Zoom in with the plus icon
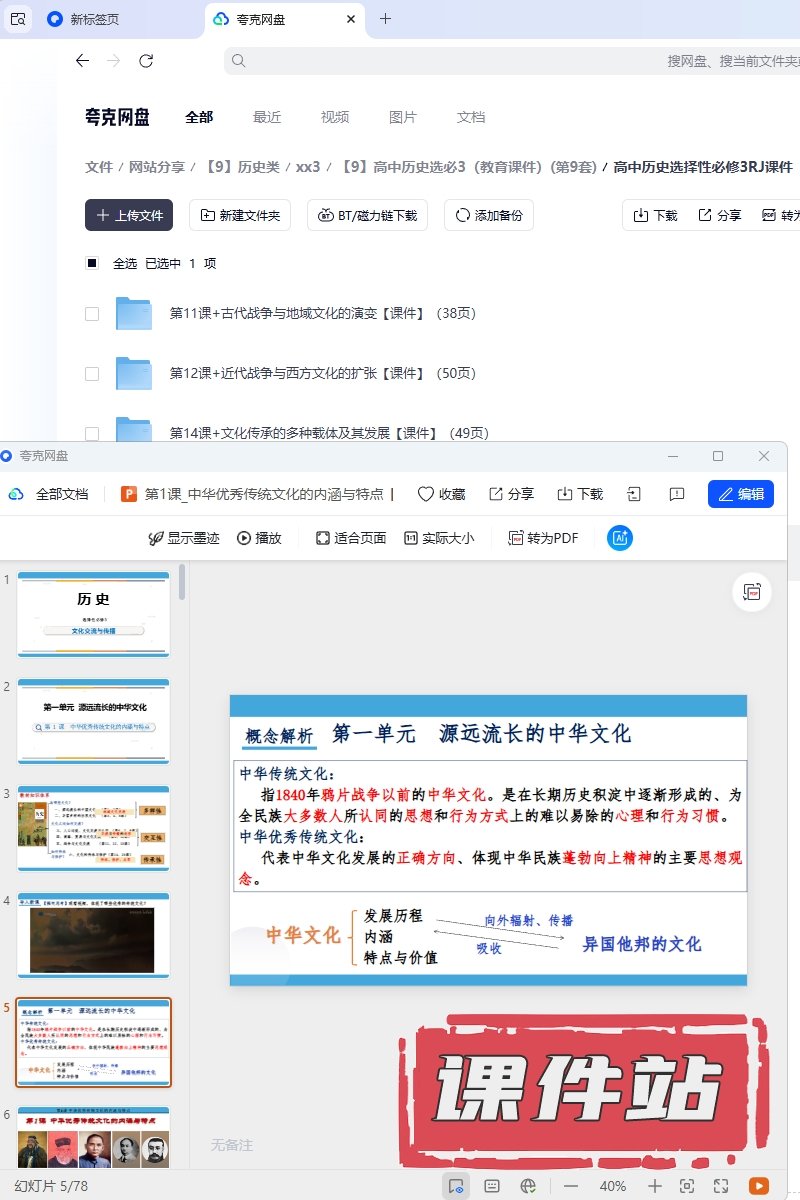The height and width of the screenshot is (1200, 800). 655,1186
